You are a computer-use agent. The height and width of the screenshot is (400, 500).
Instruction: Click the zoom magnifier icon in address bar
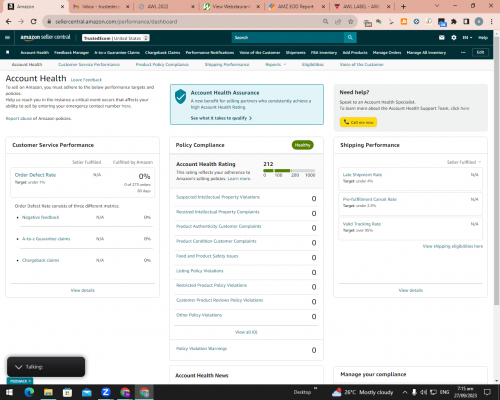click(x=325, y=22)
